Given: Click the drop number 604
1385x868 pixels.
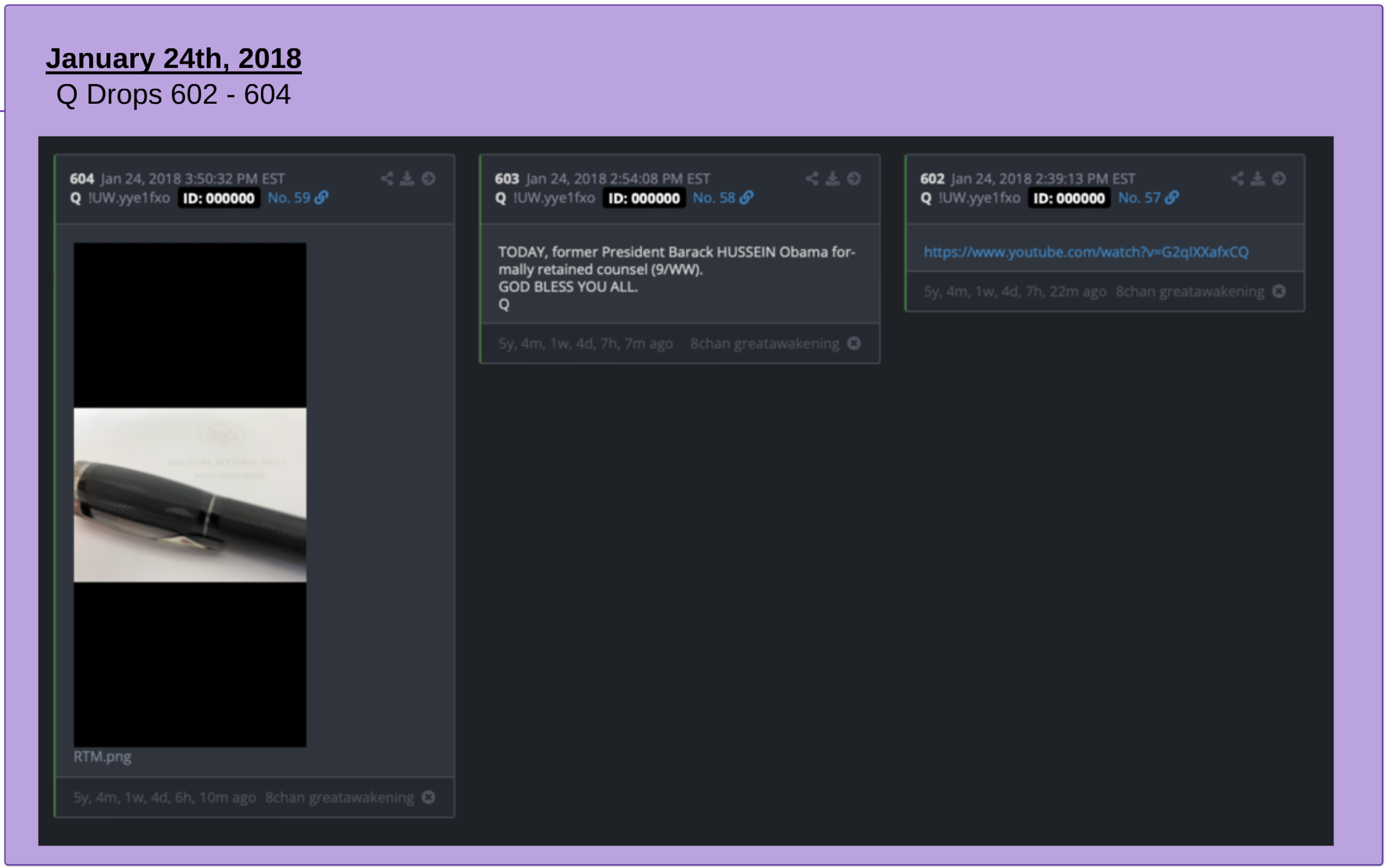Looking at the screenshot, I should coord(82,178).
